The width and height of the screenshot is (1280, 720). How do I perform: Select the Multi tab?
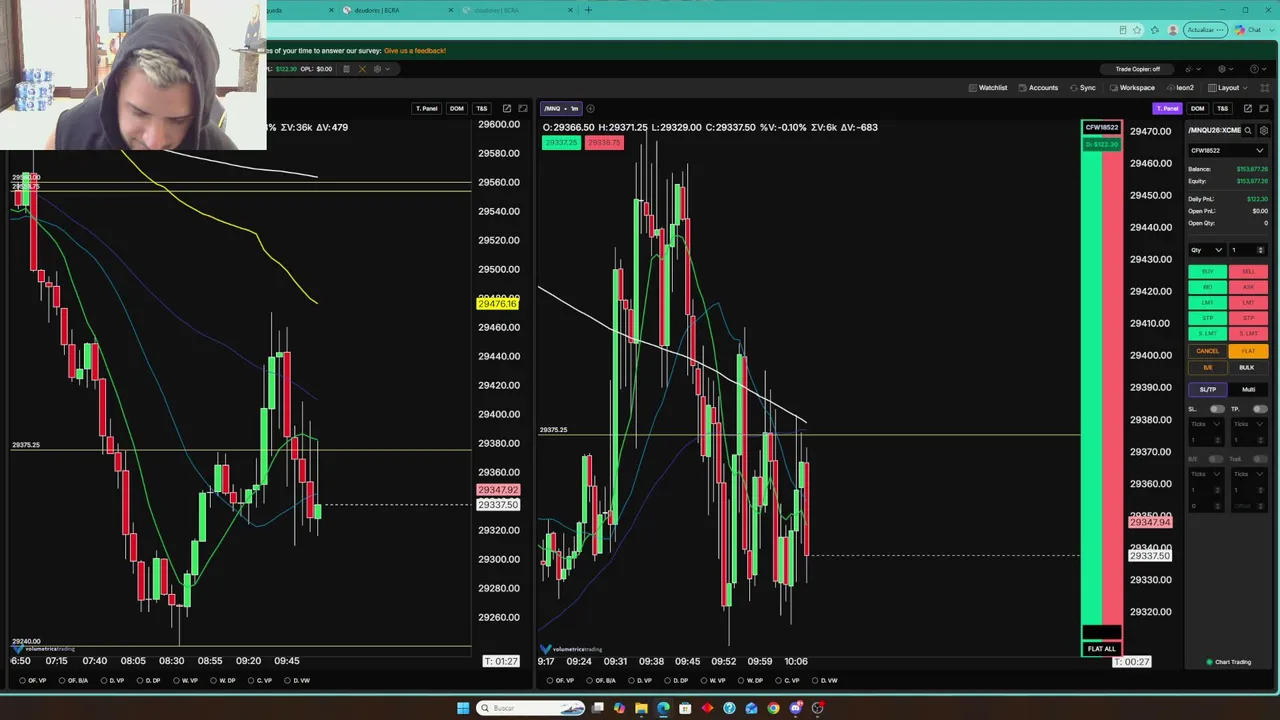pyautogui.click(x=1248, y=390)
